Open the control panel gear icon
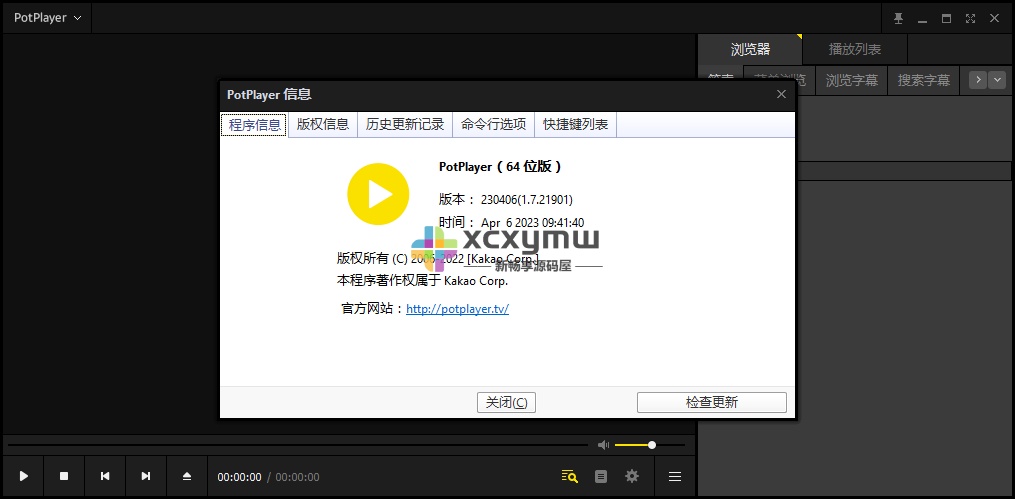 (632, 476)
